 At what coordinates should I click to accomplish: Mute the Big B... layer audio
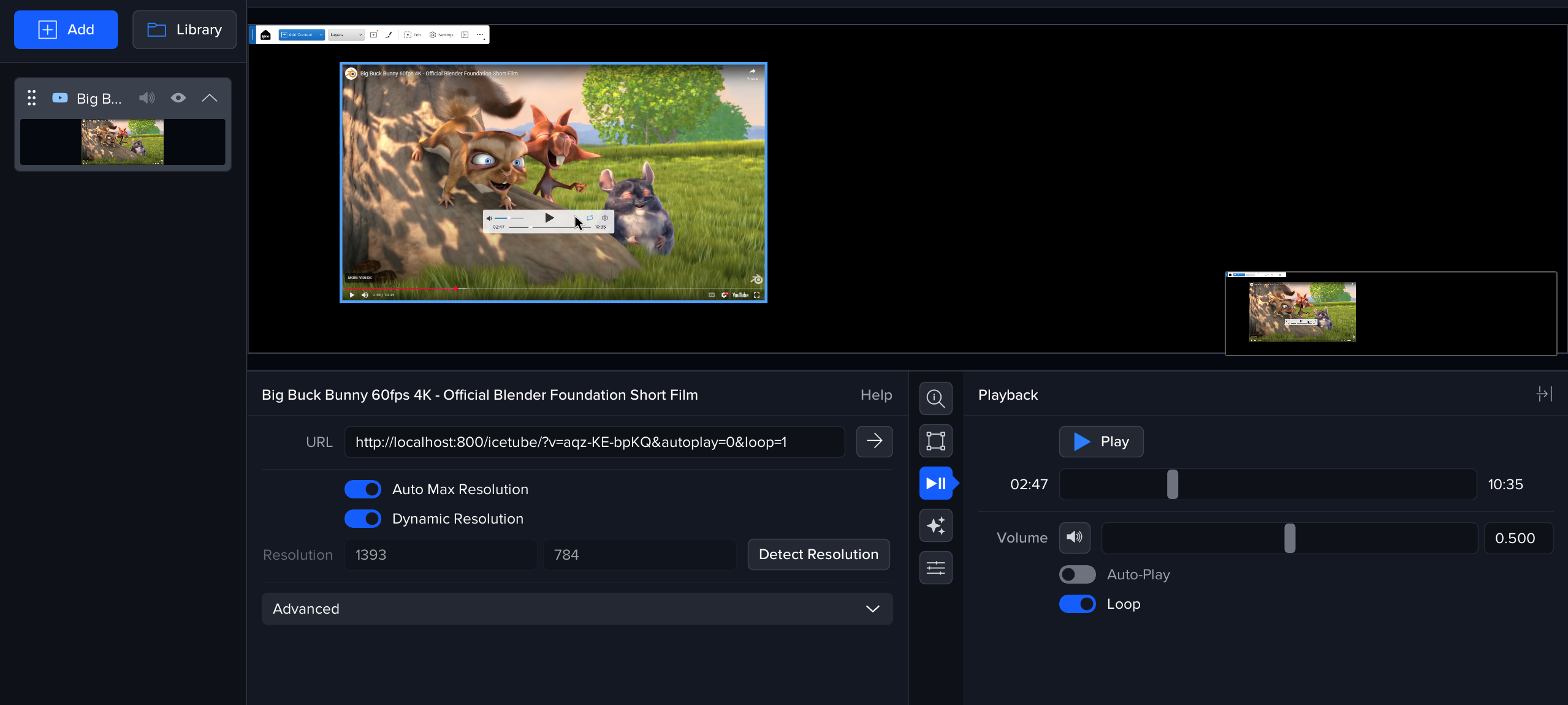(147, 98)
